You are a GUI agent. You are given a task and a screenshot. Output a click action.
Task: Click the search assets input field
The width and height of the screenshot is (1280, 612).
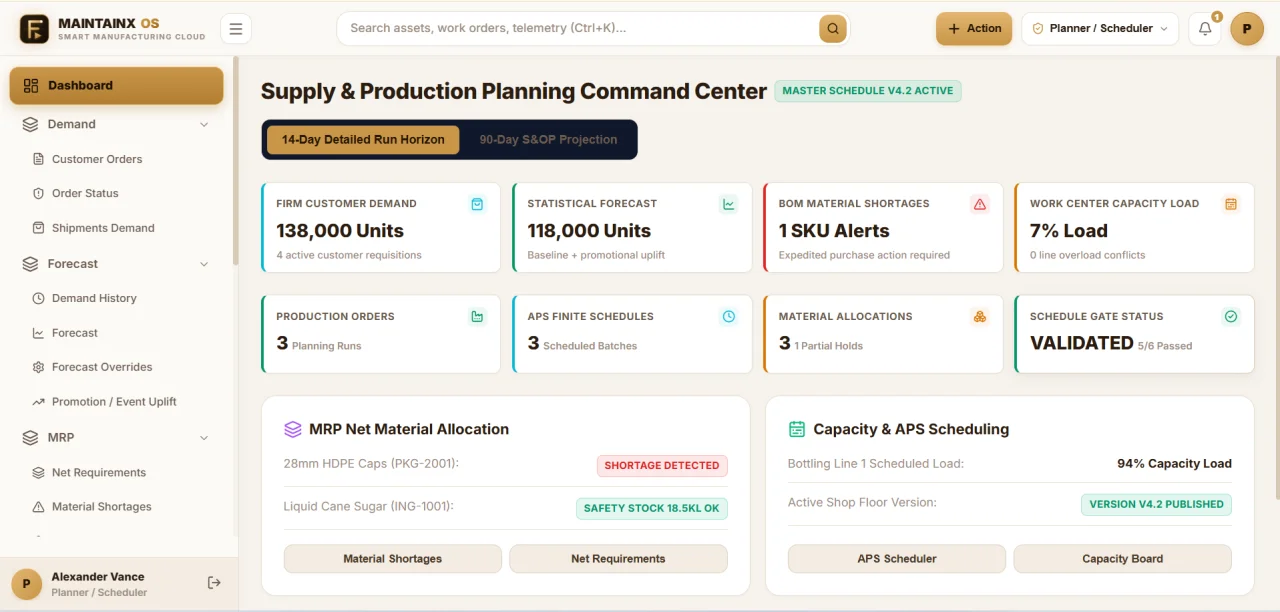click(x=580, y=29)
